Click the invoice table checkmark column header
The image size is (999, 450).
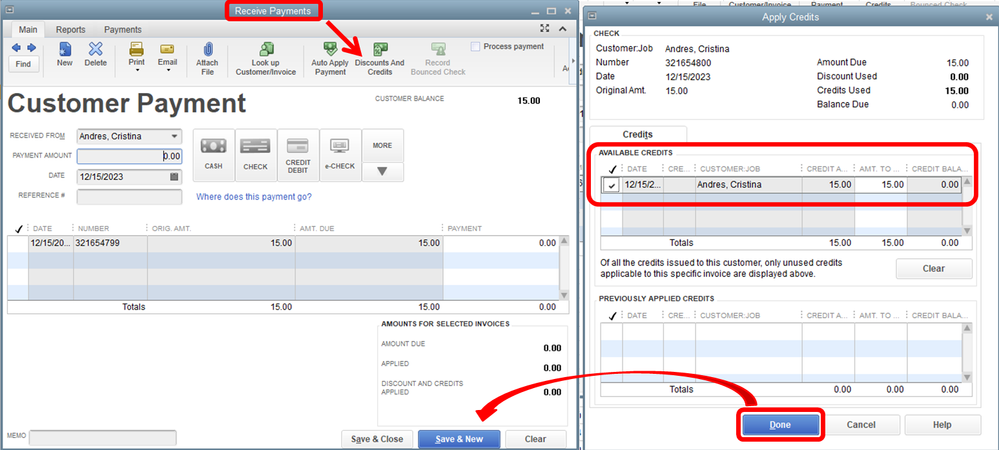[x=18, y=228]
